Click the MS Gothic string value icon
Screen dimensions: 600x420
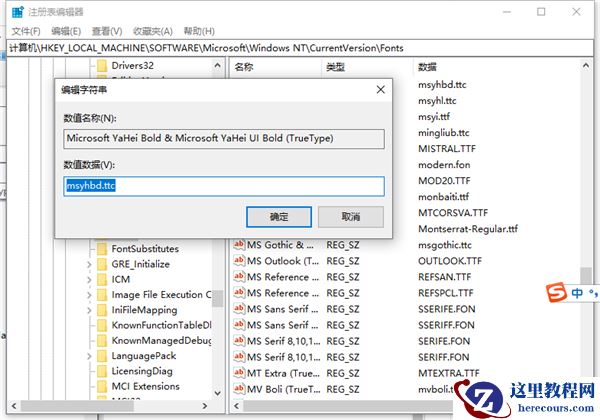point(239,244)
